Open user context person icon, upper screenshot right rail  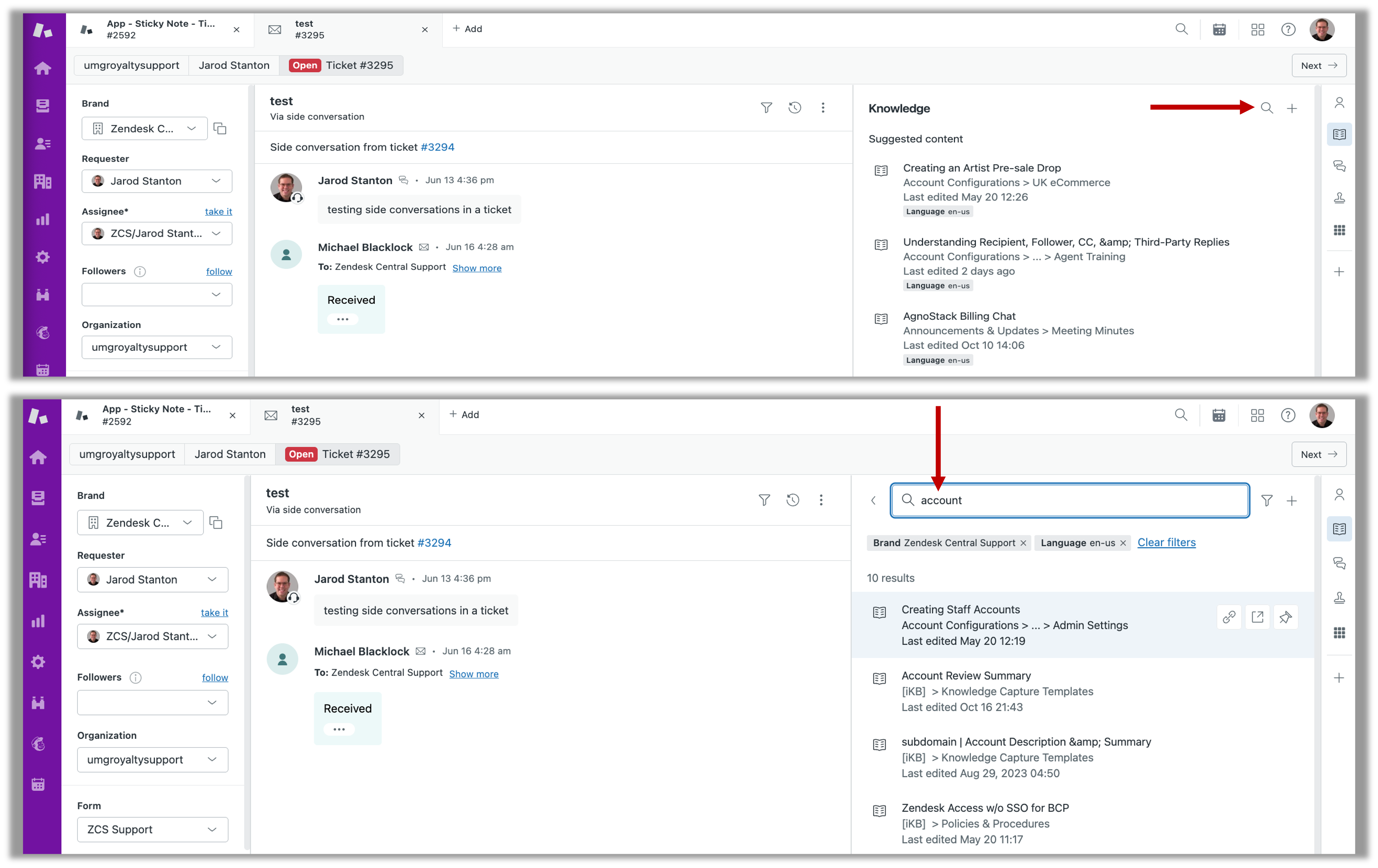click(1339, 103)
